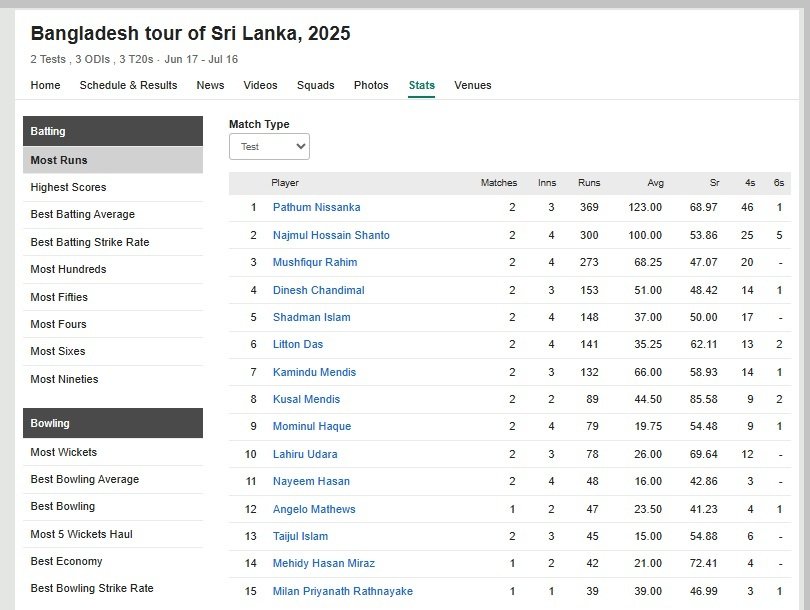This screenshot has width=810, height=610.
Task: Open the Match Type dropdown
Action: coord(269,146)
